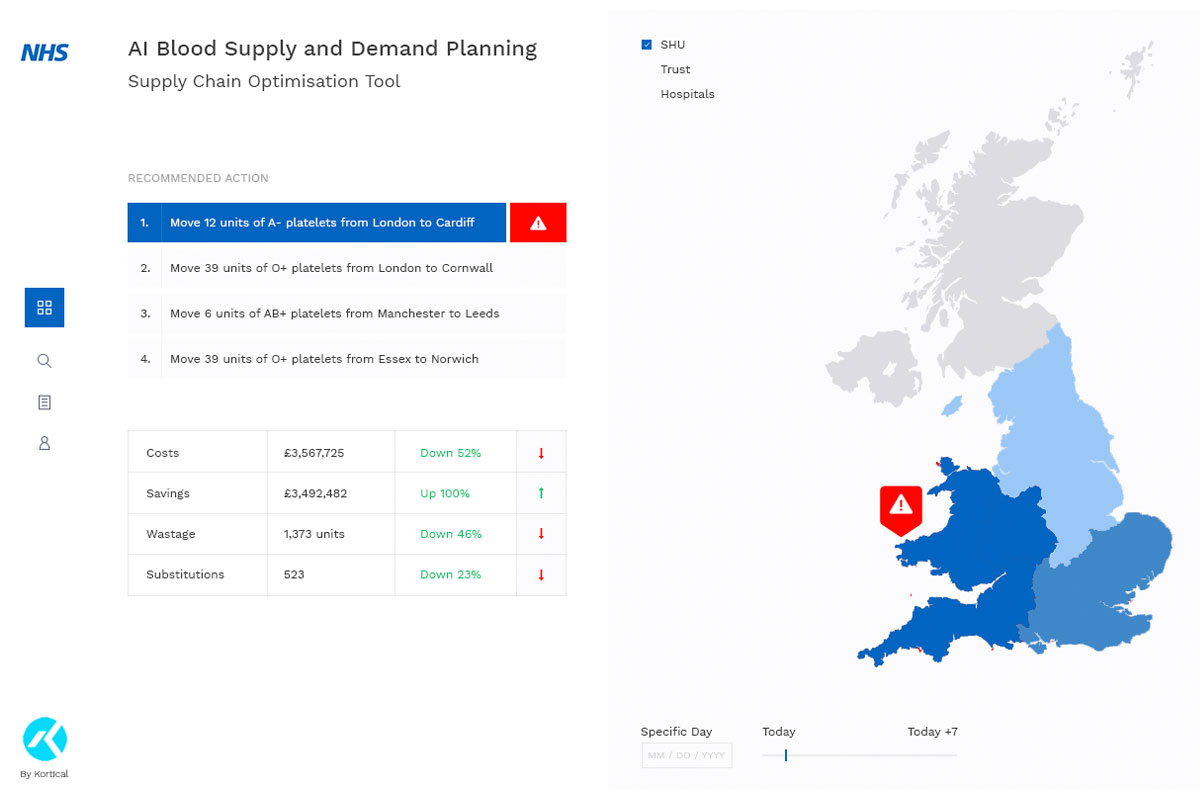Click the NHS logo
The height and width of the screenshot is (800, 1200).
tap(45, 52)
